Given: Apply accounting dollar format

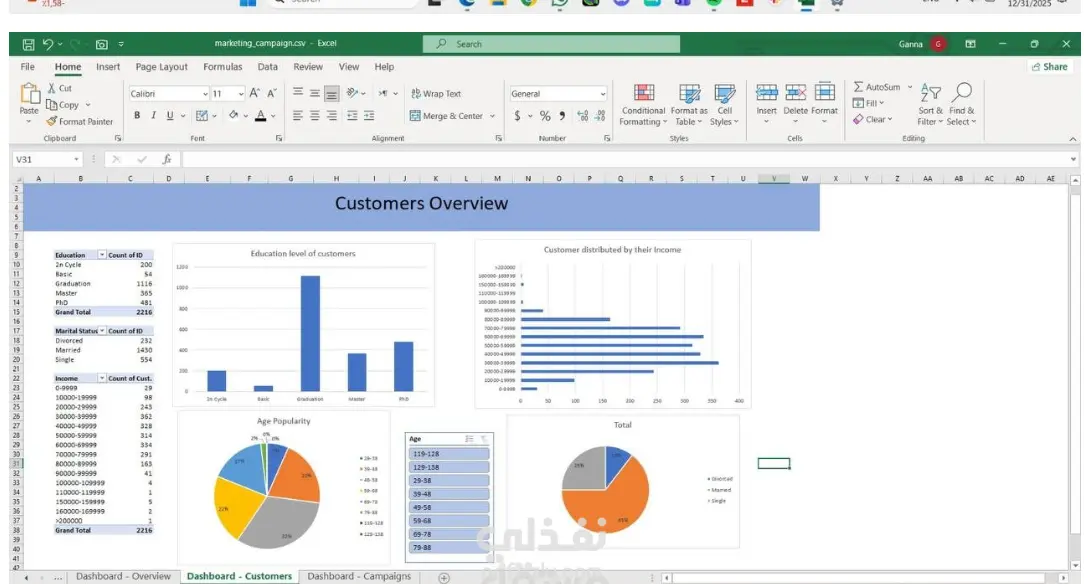Looking at the screenshot, I should (x=517, y=116).
